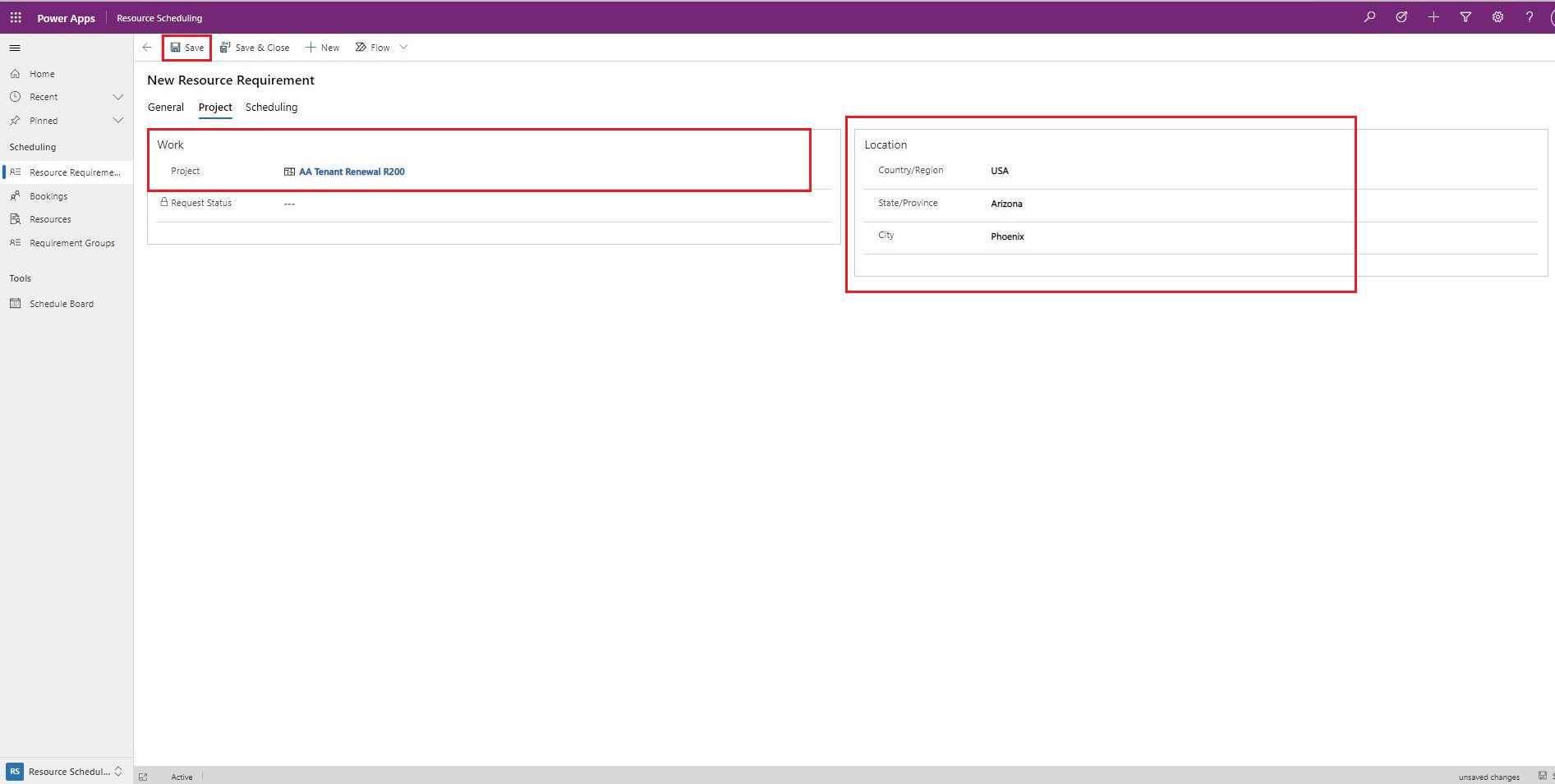Open the settings gear icon
Viewport: 1555px width, 784px height.
pos(1497,17)
